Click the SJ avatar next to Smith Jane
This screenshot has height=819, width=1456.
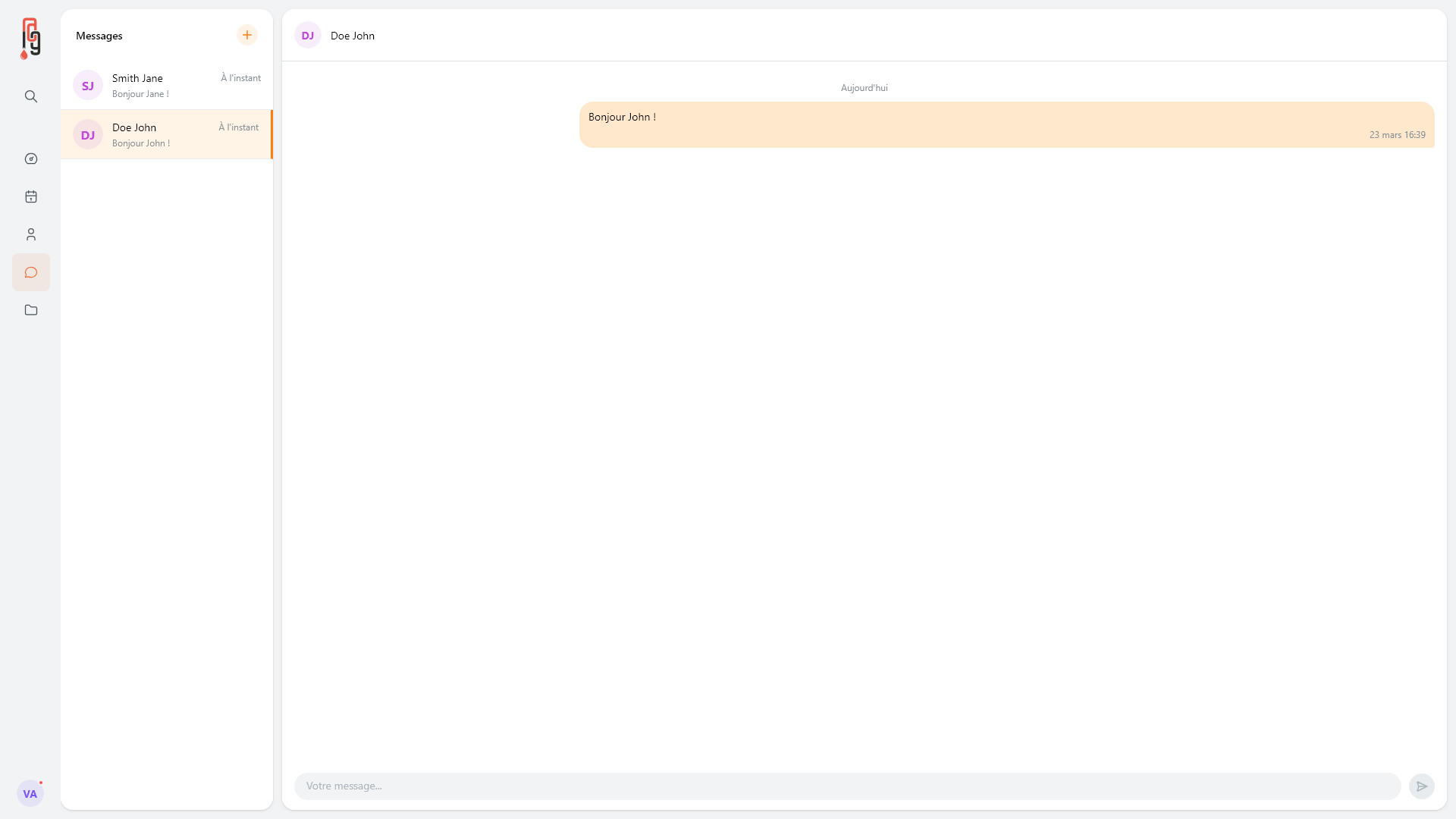click(87, 85)
